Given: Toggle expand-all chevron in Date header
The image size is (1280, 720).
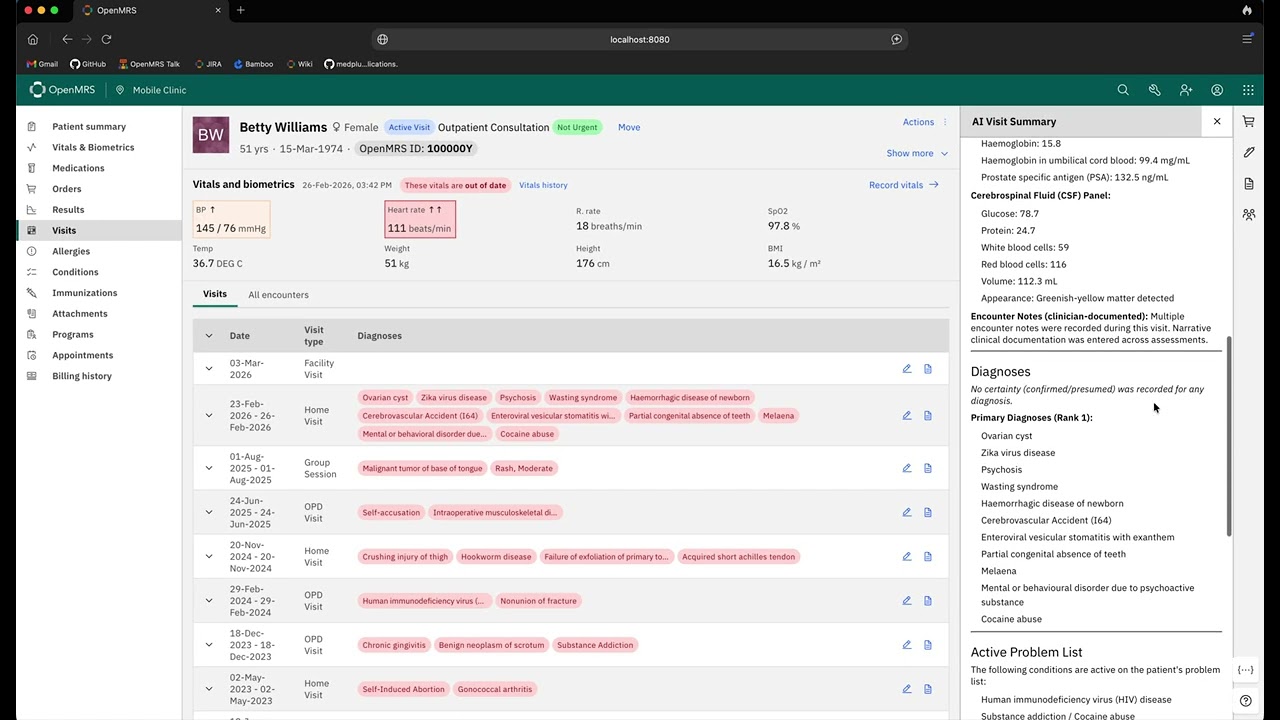Looking at the screenshot, I should 209,336.
